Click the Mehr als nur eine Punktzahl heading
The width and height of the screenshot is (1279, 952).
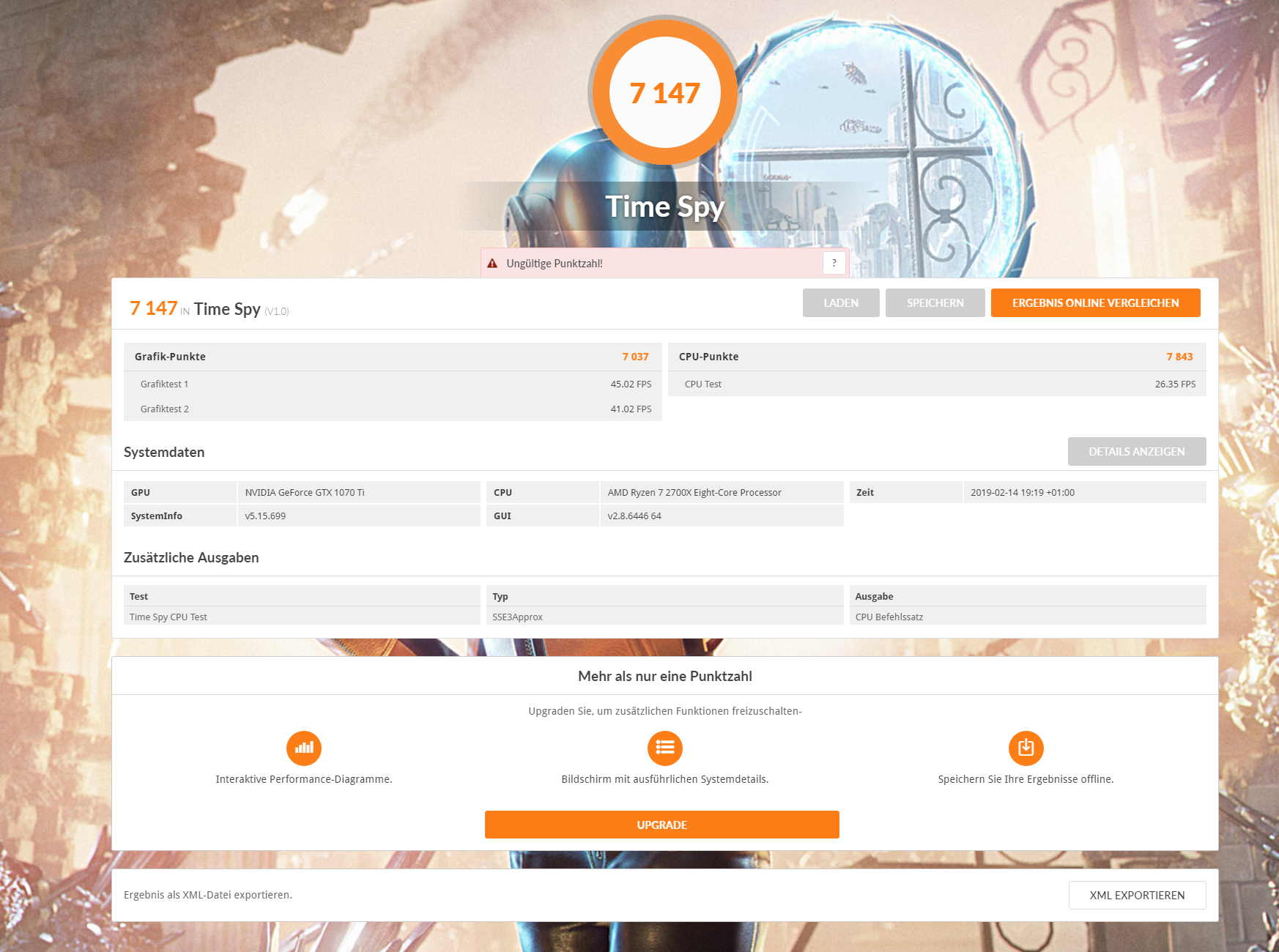tap(665, 676)
